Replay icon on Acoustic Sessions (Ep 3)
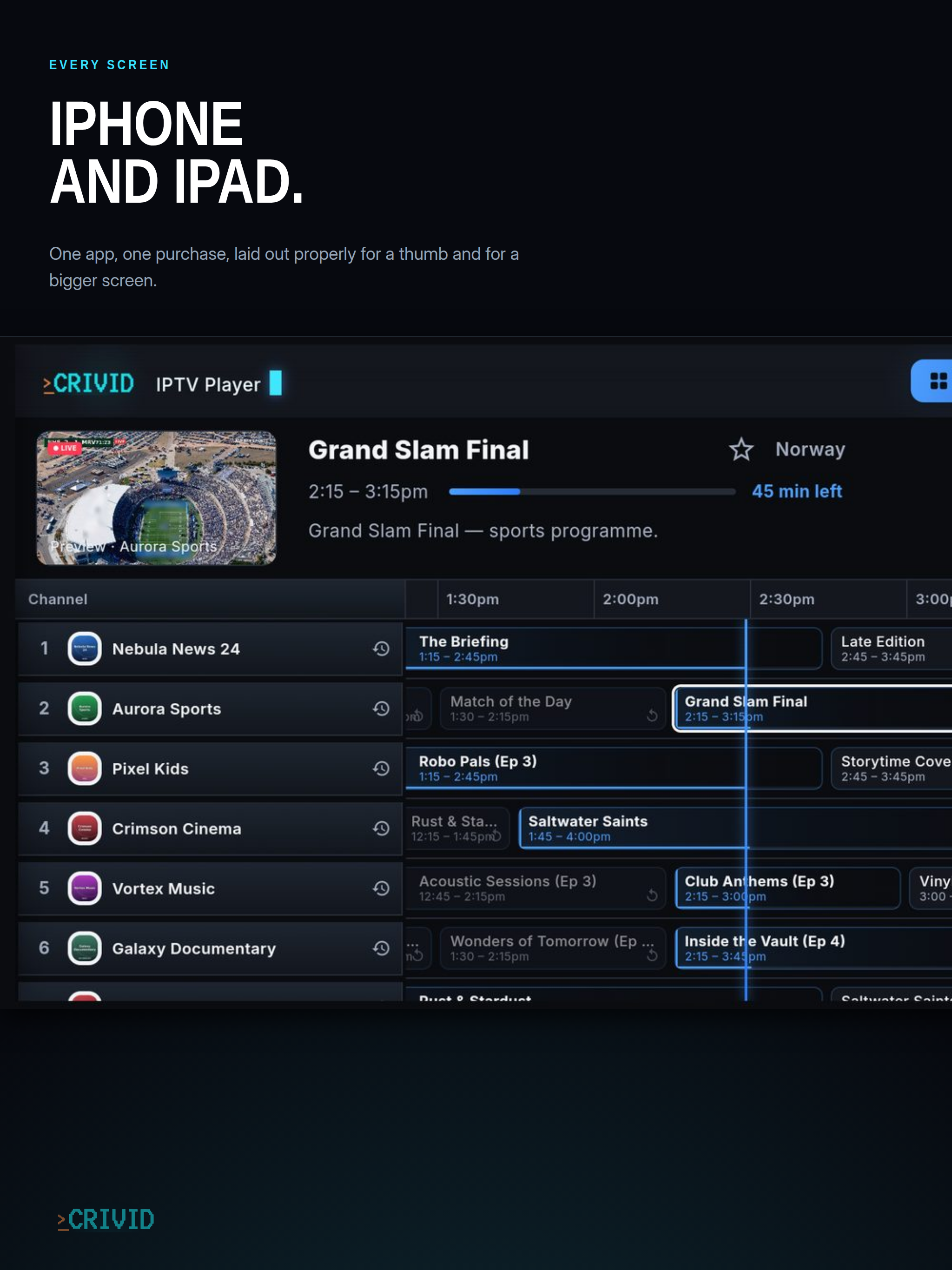This screenshot has width=952, height=1270. (x=652, y=895)
